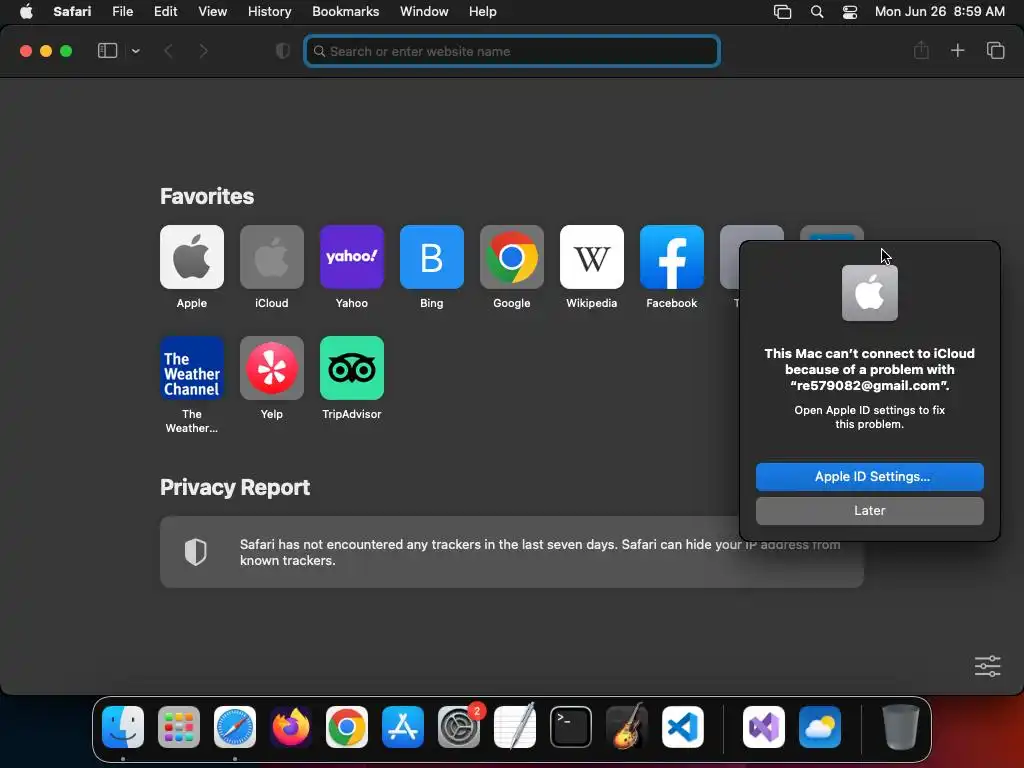Open the privacy report shield in toolbar
The height and width of the screenshot is (768, 1024).
283,51
